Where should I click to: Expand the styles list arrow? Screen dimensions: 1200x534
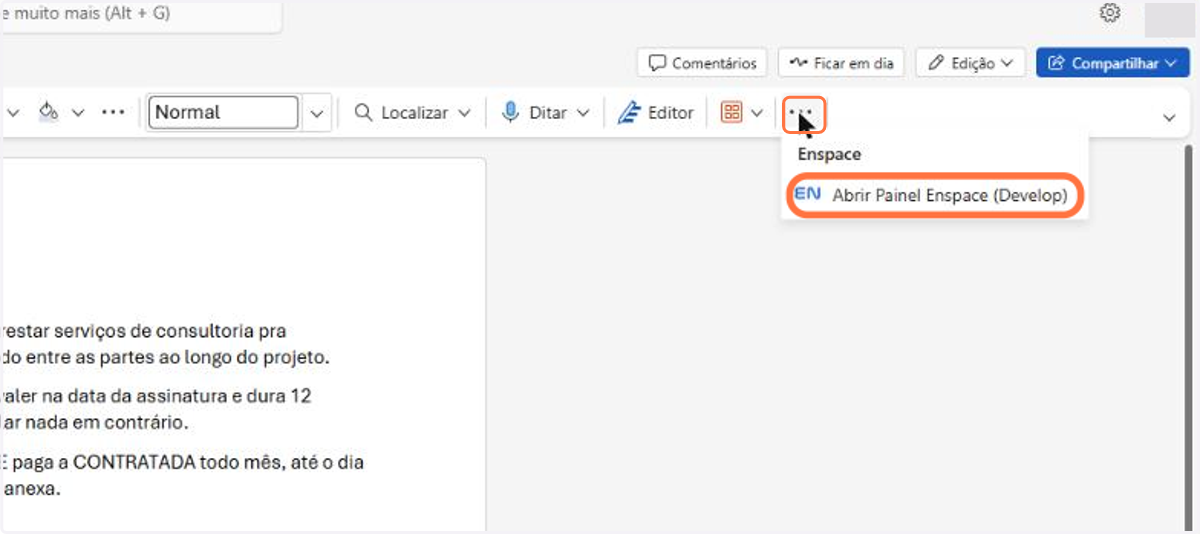(x=317, y=113)
